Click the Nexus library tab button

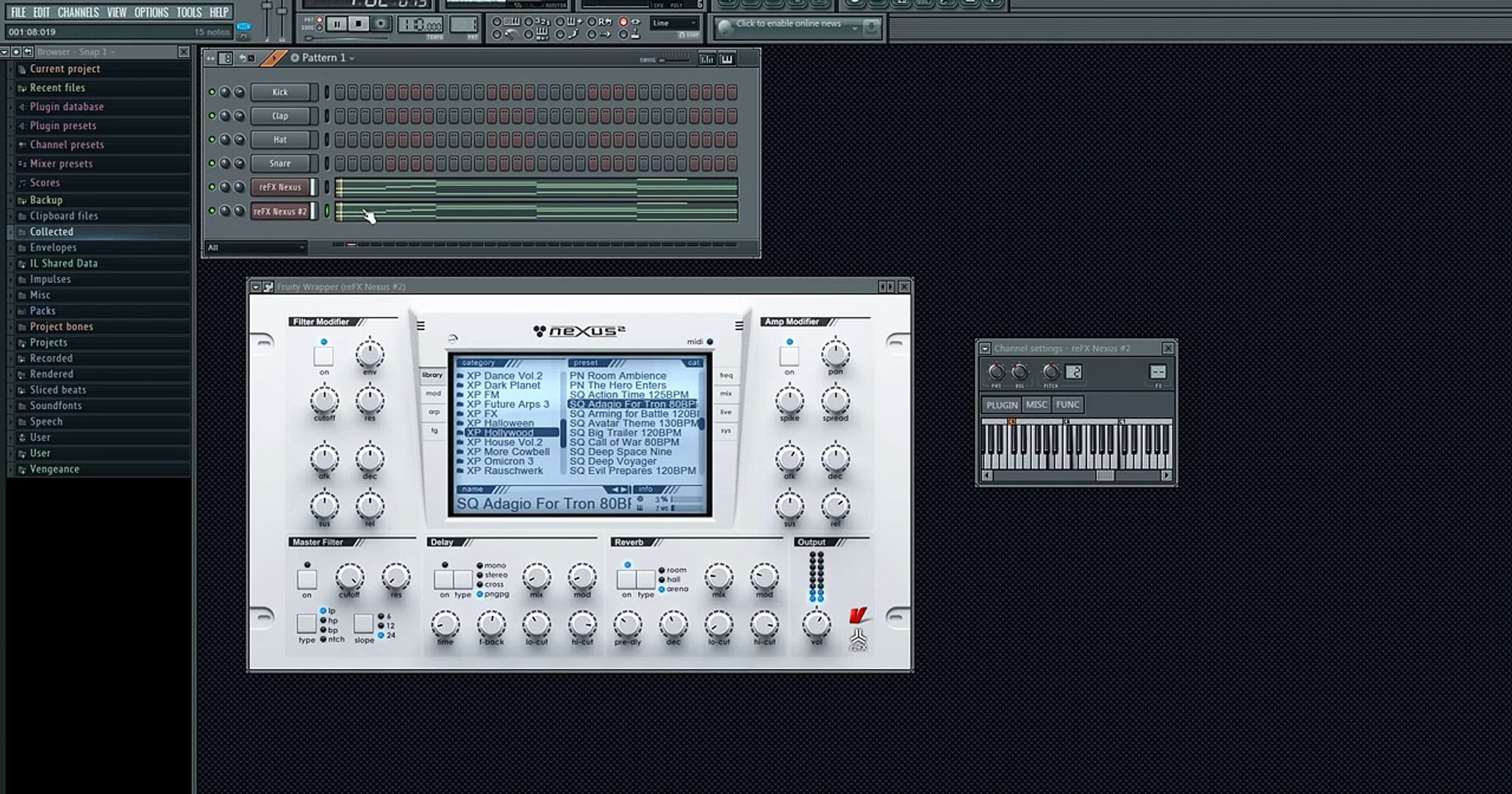tap(432, 375)
